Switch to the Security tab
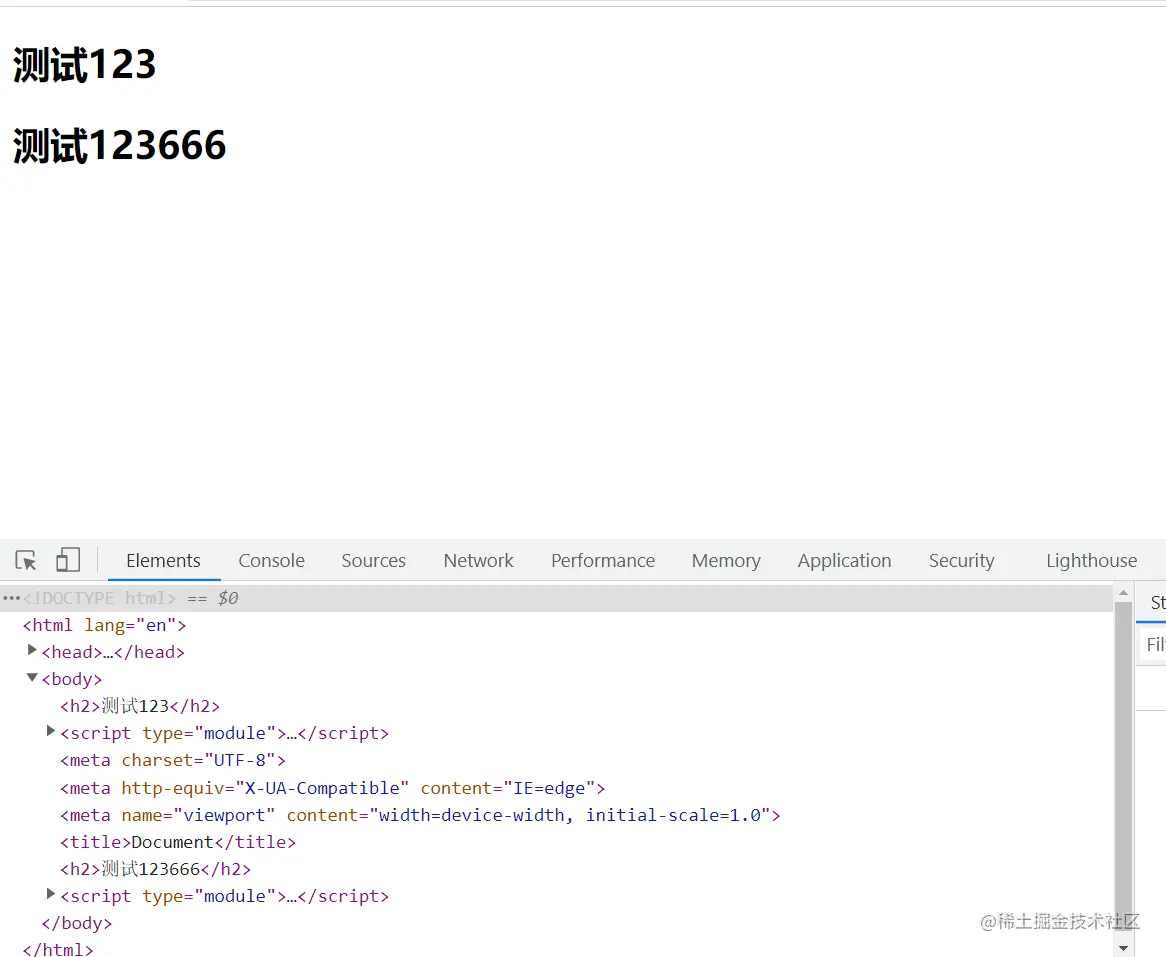 (962, 561)
